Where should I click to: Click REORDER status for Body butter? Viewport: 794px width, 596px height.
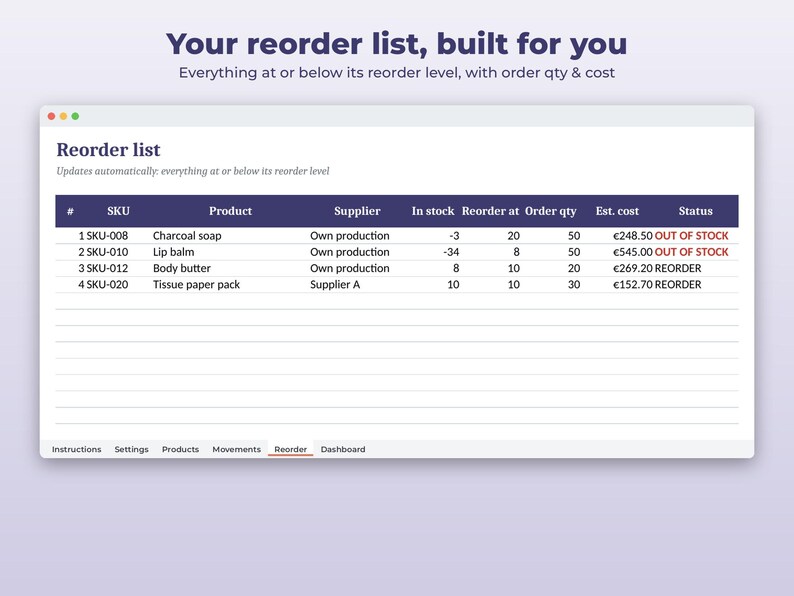[678, 268]
